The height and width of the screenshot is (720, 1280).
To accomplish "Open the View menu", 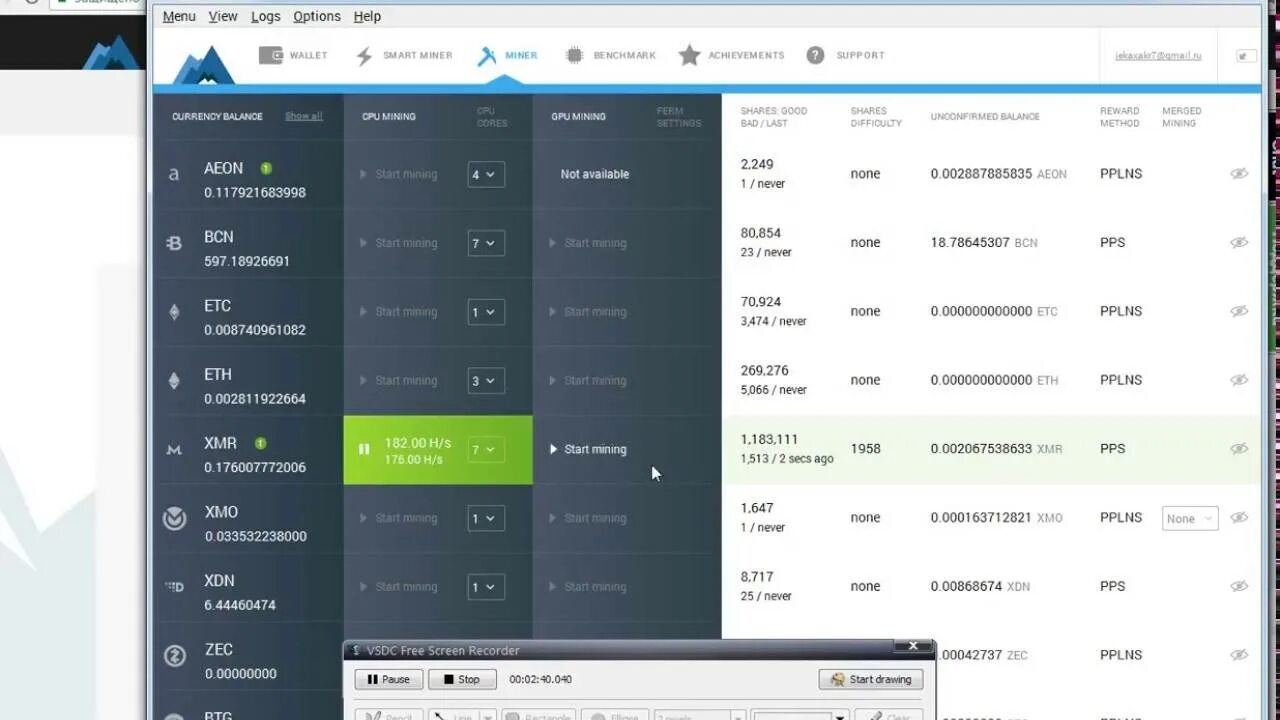I will pyautogui.click(x=223, y=16).
